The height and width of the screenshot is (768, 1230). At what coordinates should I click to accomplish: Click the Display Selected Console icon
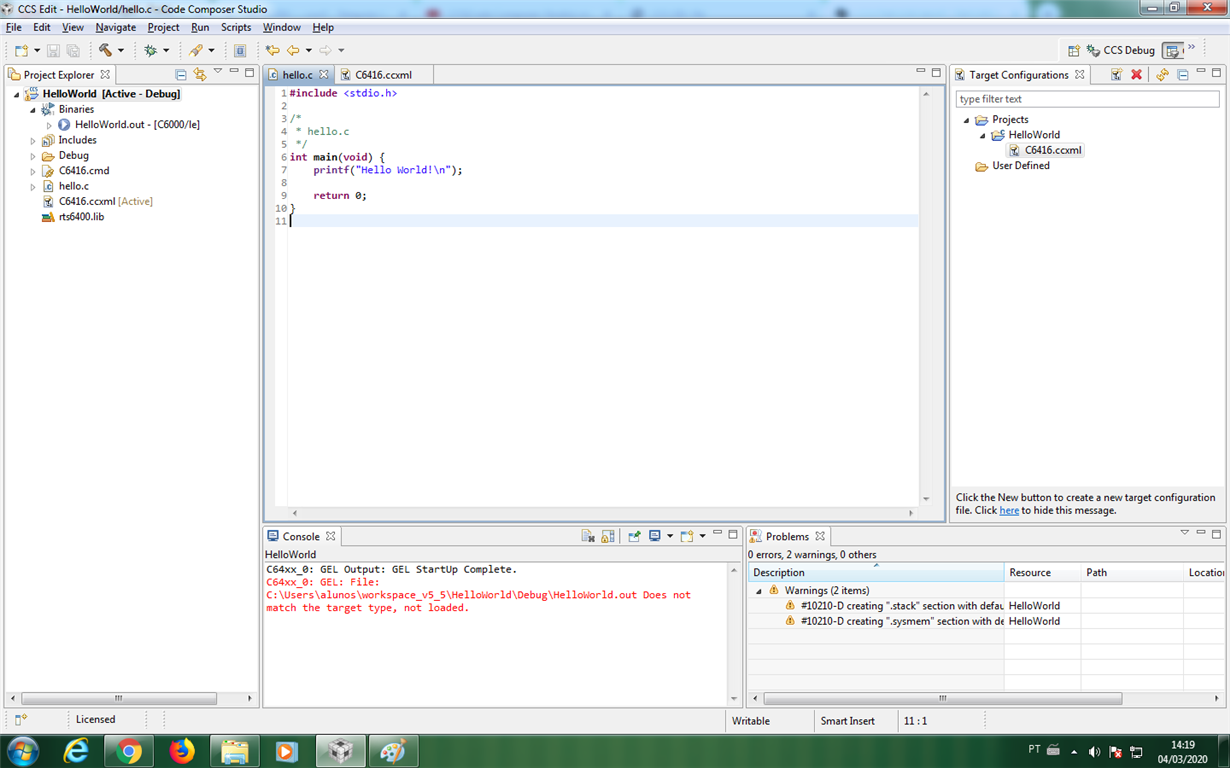tap(654, 537)
